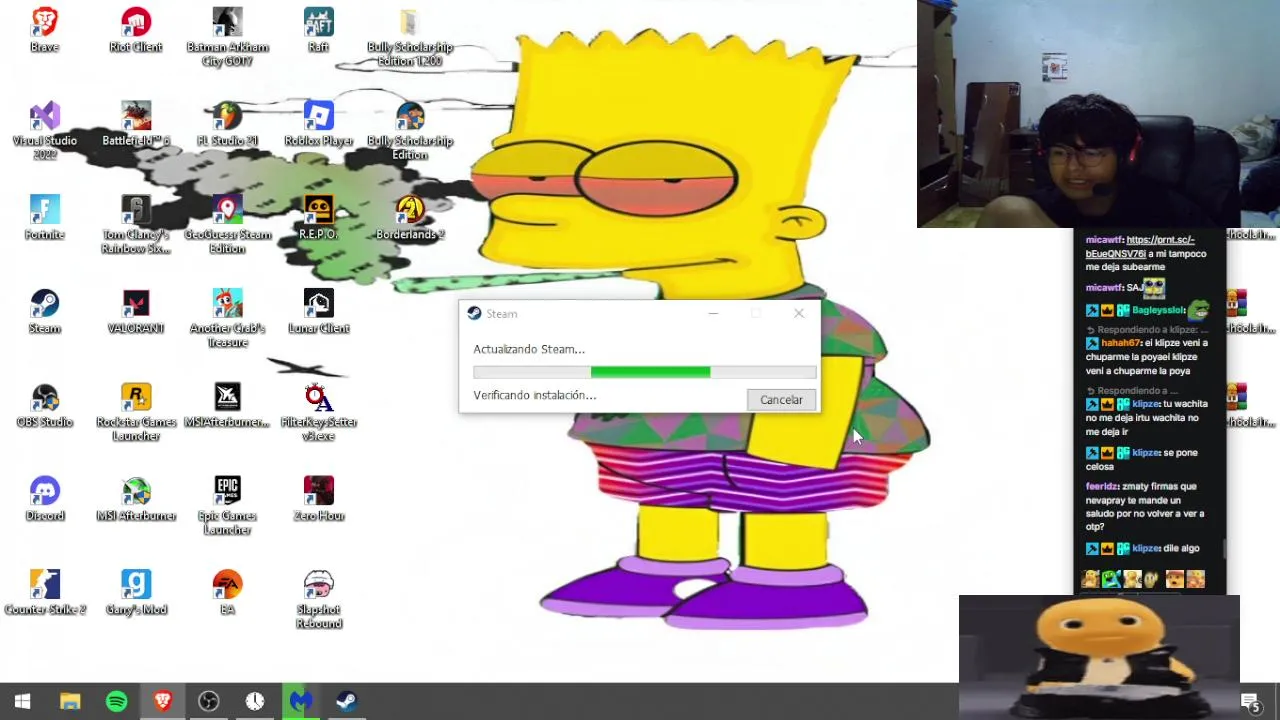
Task: Select the Zero Hour desktop icon
Action: (318, 500)
